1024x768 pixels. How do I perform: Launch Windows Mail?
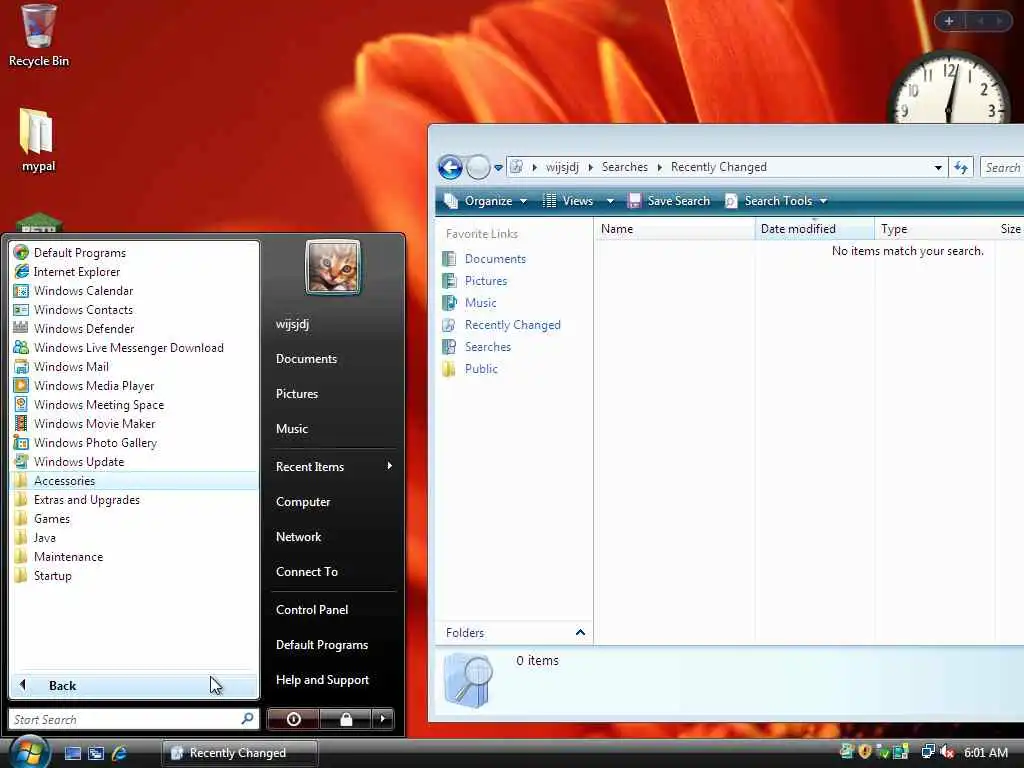(135, 366)
